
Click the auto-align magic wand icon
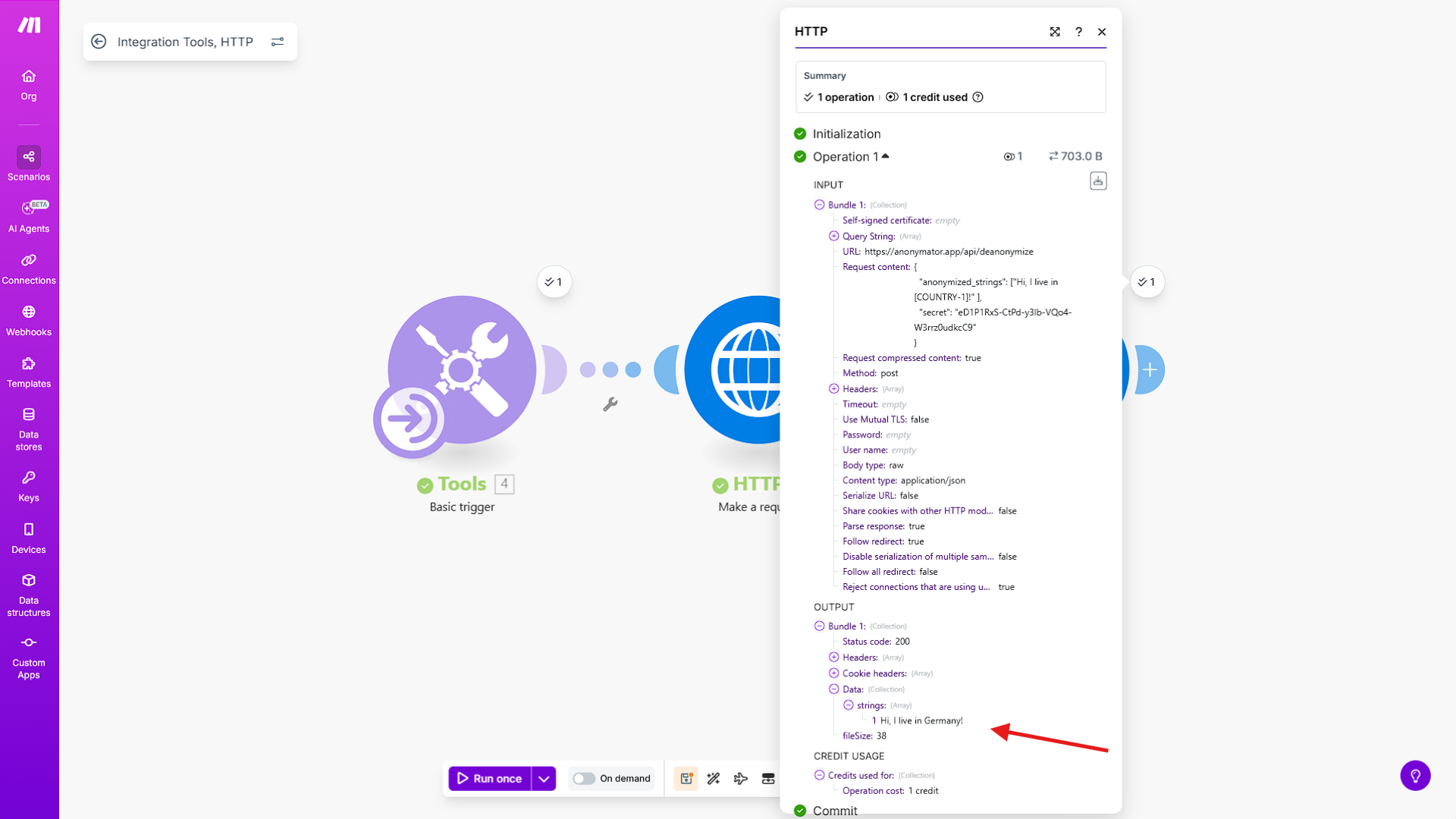pyautogui.click(x=714, y=779)
